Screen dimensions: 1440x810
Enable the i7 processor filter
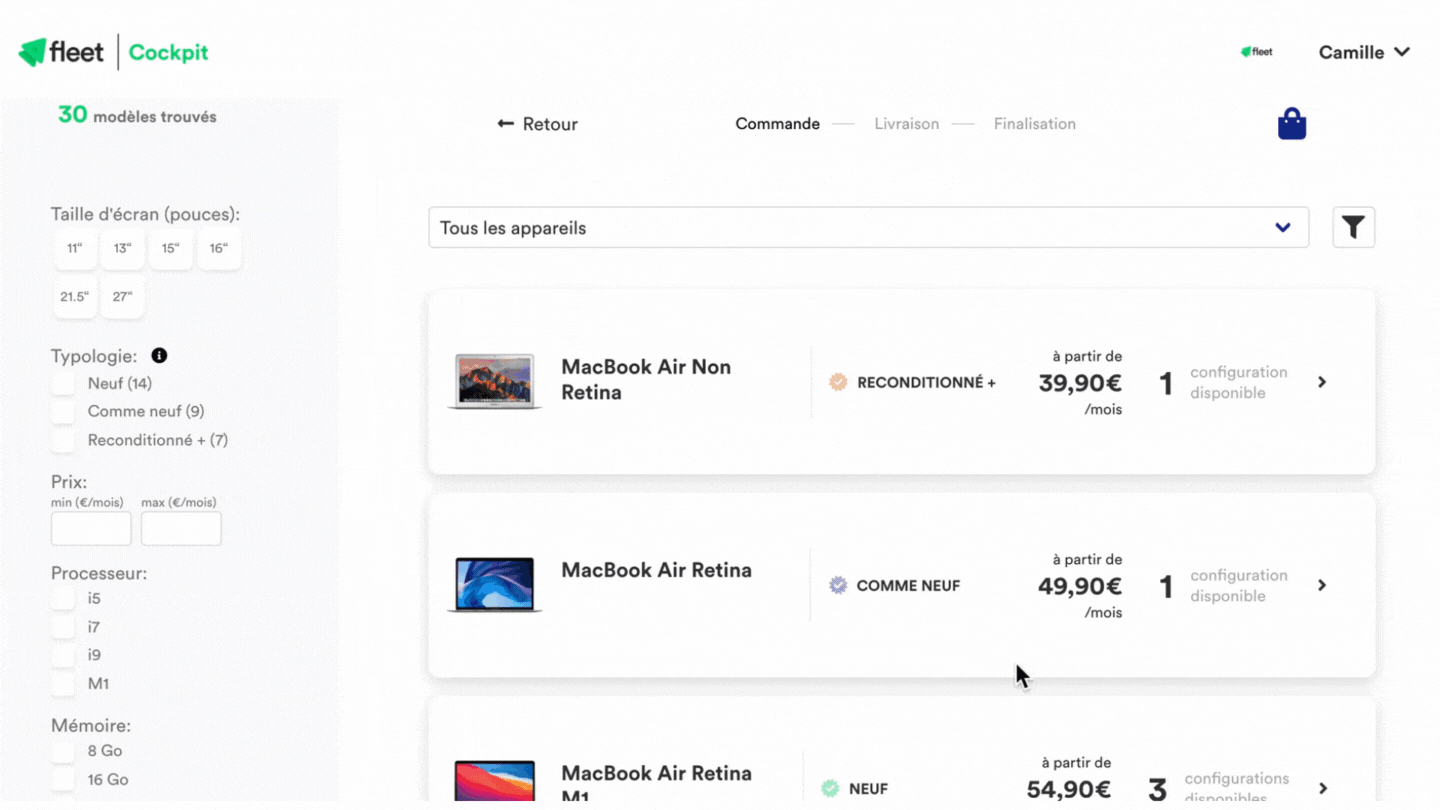pyautogui.click(x=63, y=627)
